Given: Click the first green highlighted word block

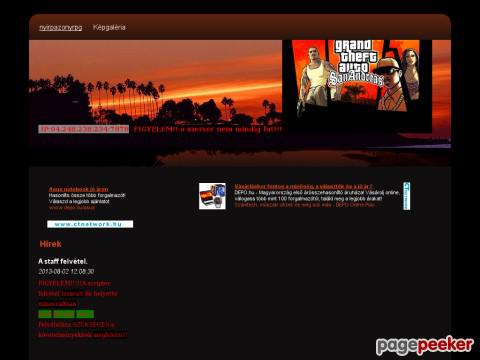Looking at the screenshot, I should coord(45,314).
